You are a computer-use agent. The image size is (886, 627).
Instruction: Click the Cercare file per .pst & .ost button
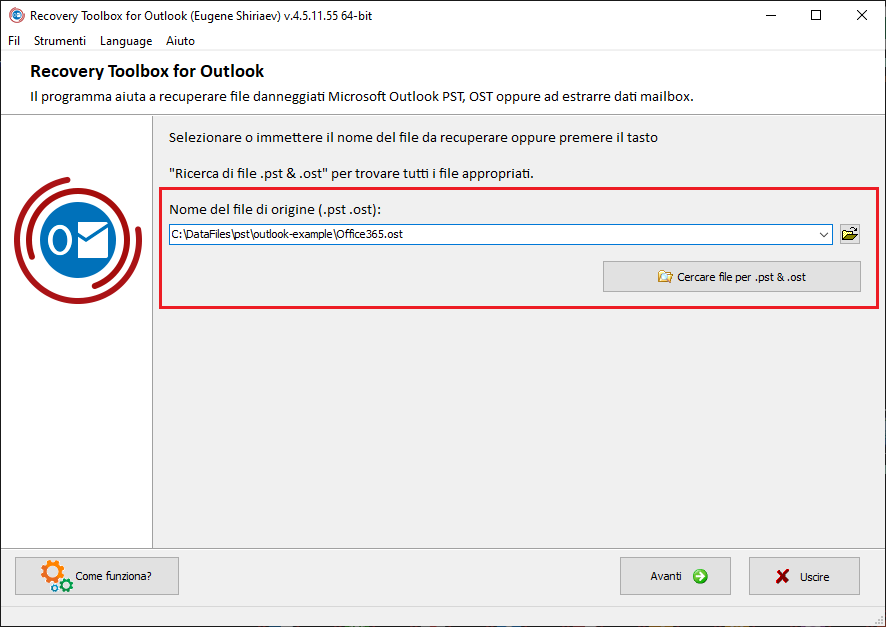coord(732,277)
